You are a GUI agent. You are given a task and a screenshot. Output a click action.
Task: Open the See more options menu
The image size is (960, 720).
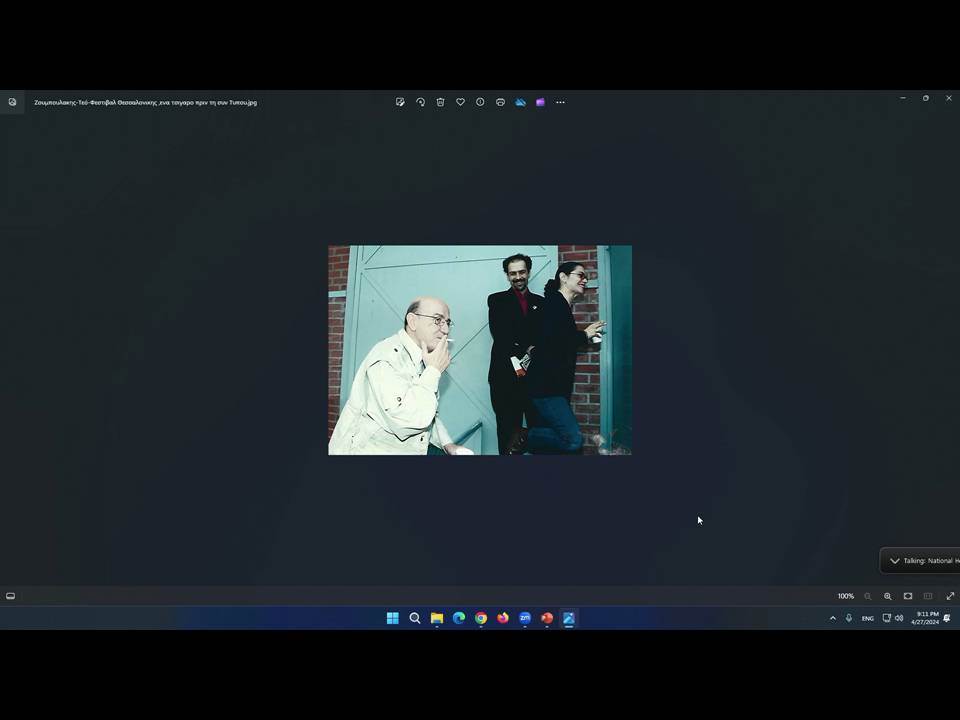pos(560,102)
